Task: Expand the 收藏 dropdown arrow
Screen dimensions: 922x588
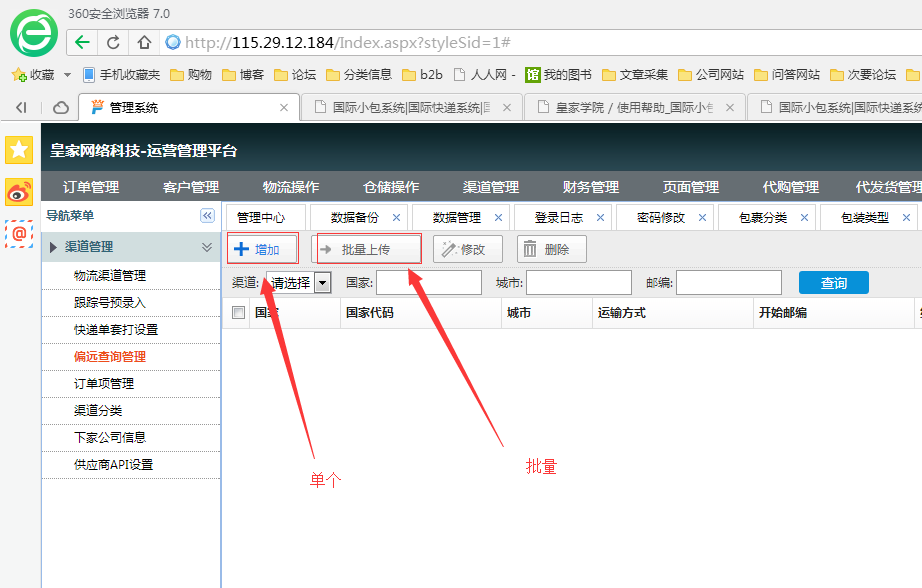Action: (x=67, y=75)
